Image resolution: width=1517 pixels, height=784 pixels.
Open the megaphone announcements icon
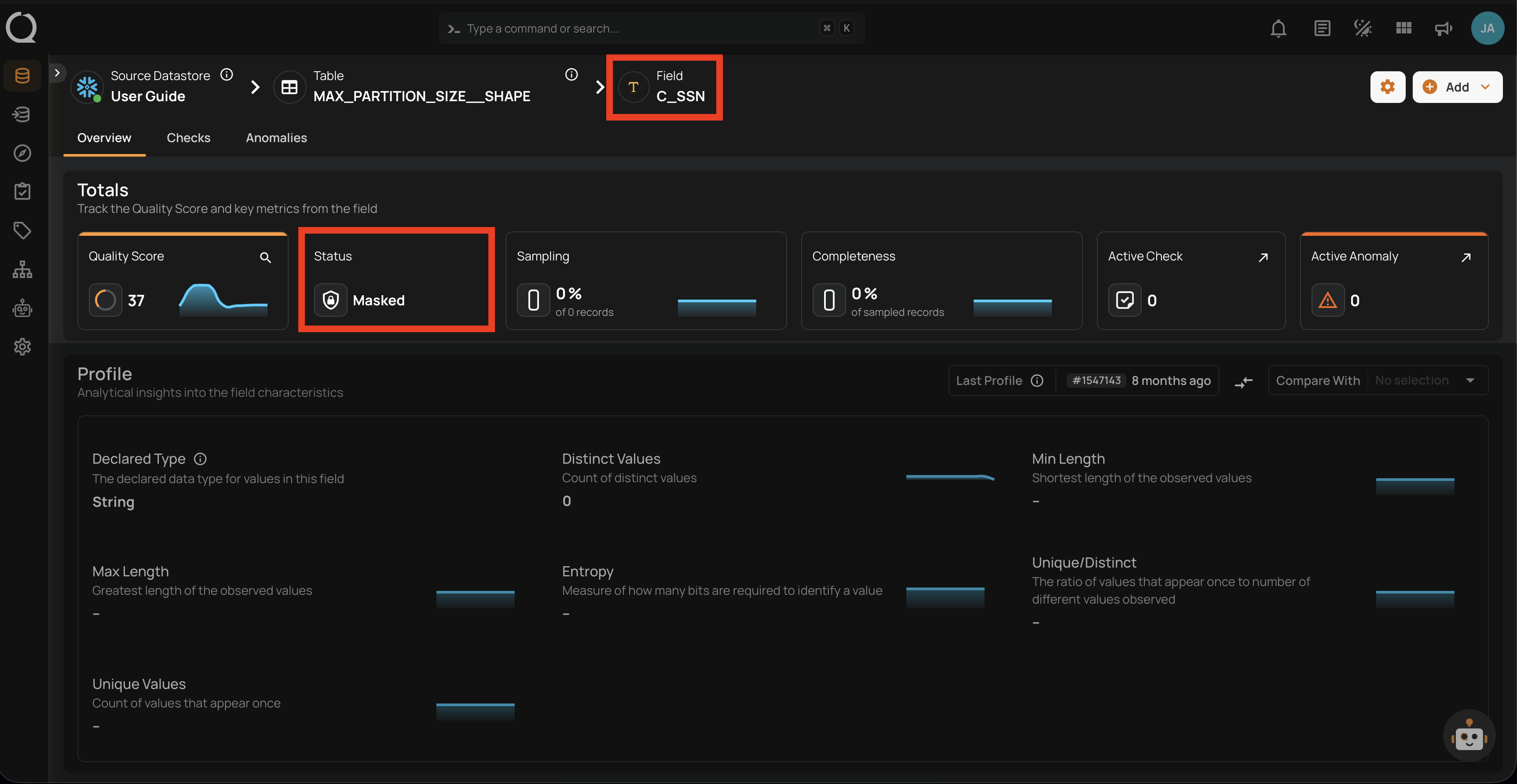click(x=1443, y=28)
